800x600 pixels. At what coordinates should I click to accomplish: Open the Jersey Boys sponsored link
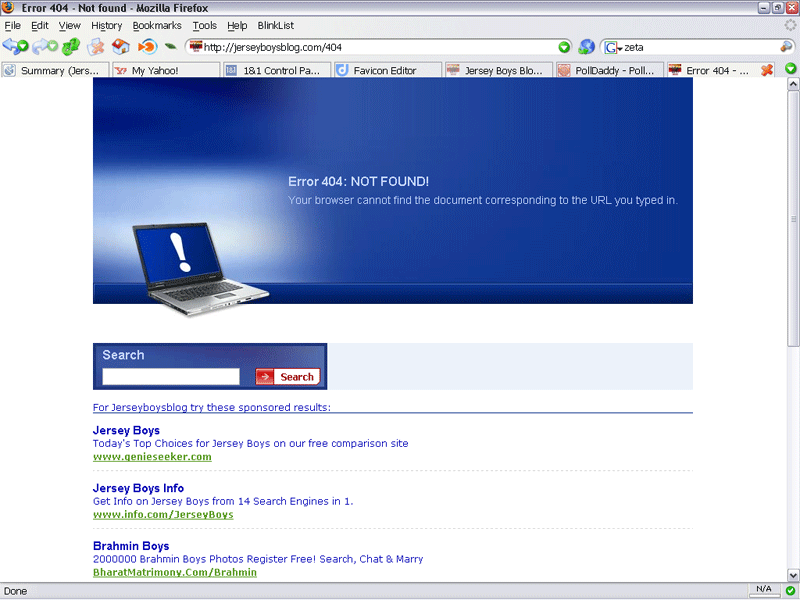126,430
